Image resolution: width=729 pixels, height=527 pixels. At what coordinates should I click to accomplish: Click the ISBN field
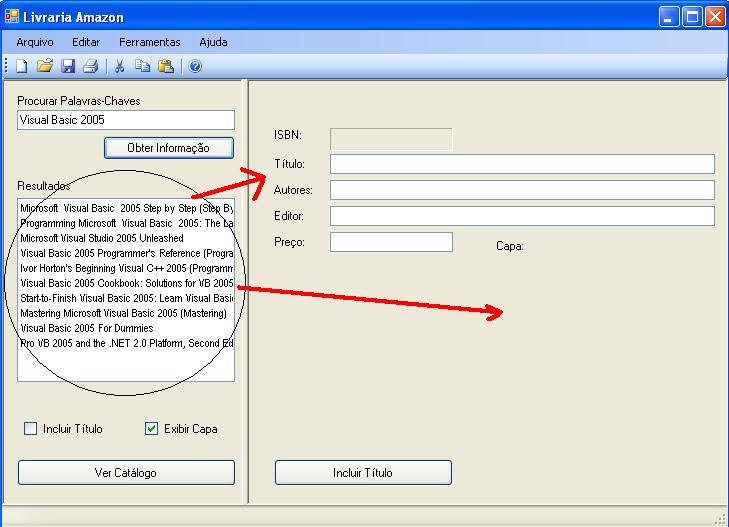pyautogui.click(x=391, y=139)
